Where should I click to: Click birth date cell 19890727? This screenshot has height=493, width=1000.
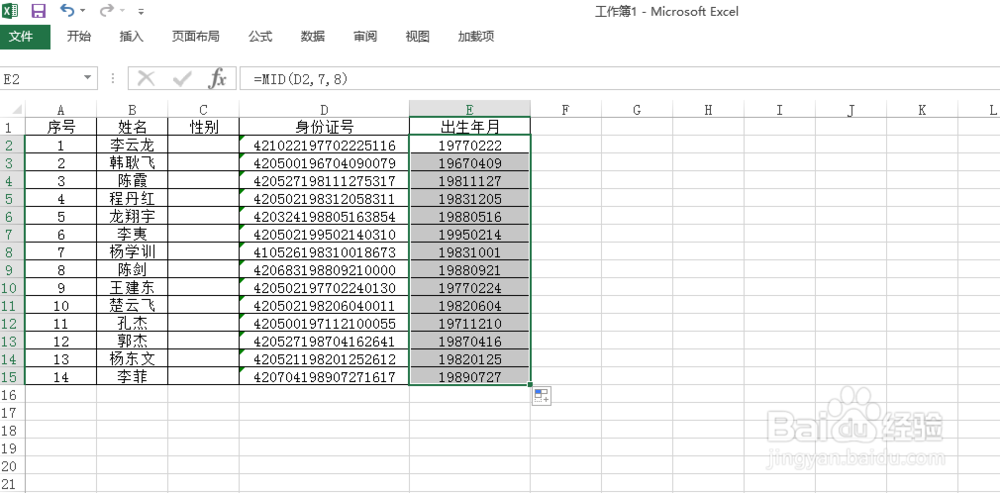click(470, 377)
